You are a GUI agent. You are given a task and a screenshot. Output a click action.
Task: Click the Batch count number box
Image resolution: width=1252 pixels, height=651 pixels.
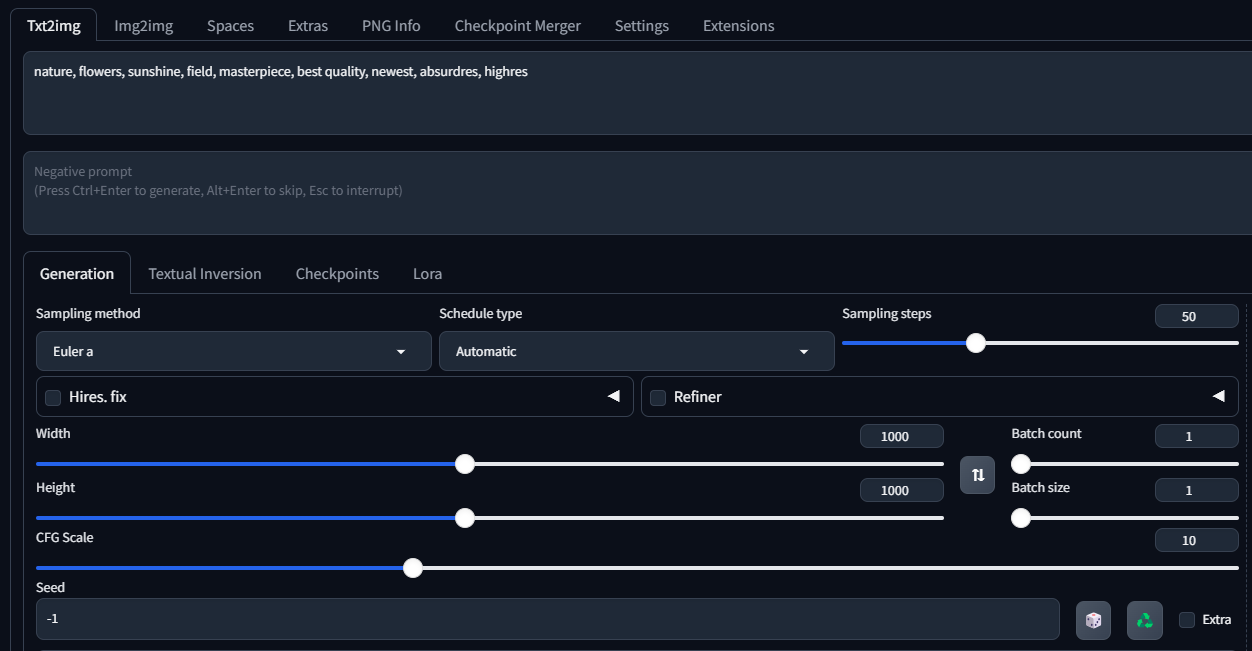pos(1197,436)
